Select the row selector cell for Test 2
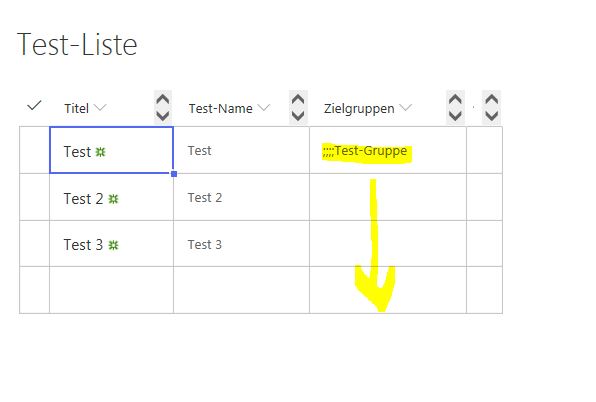Viewport: 596px width, 402px height. [x=35, y=197]
